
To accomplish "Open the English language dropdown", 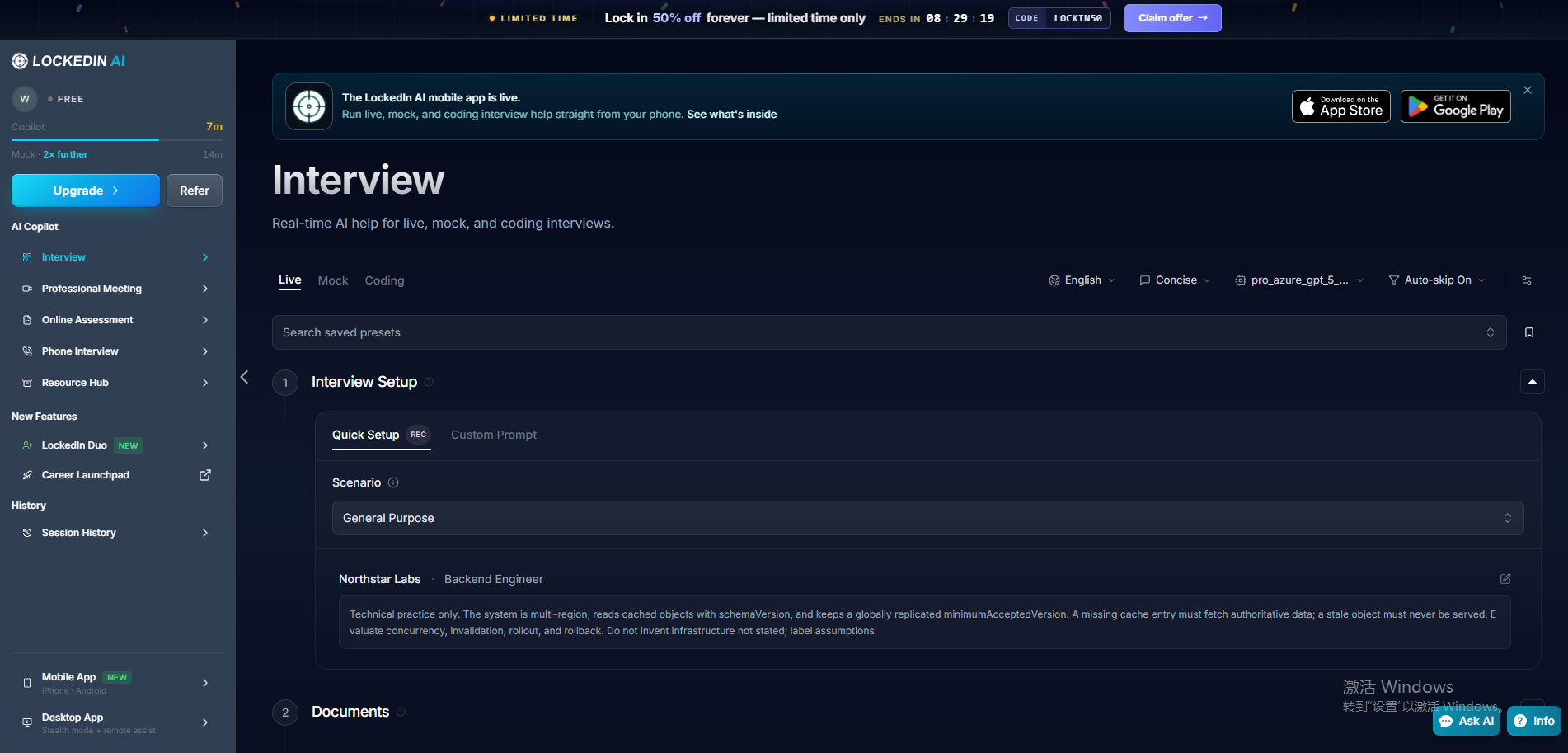I will [x=1082, y=280].
